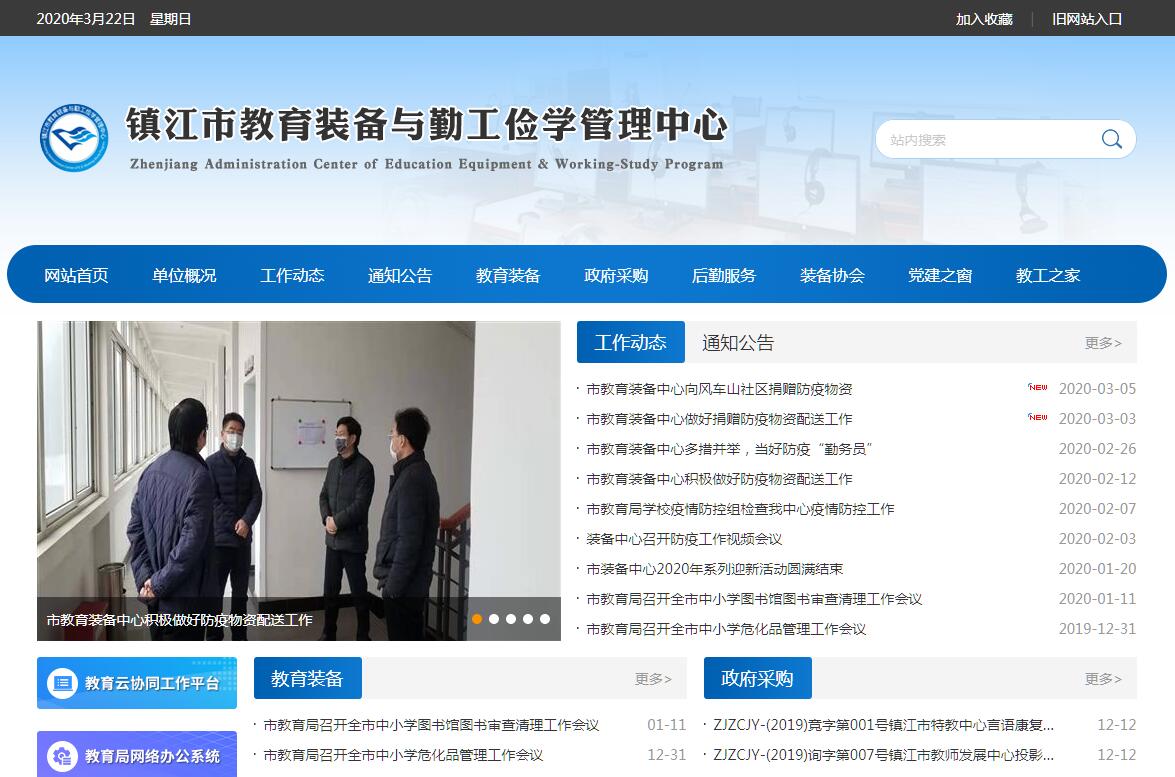The height and width of the screenshot is (777, 1175).
Task: Click the search magnifier icon
Action: pos(1111,139)
